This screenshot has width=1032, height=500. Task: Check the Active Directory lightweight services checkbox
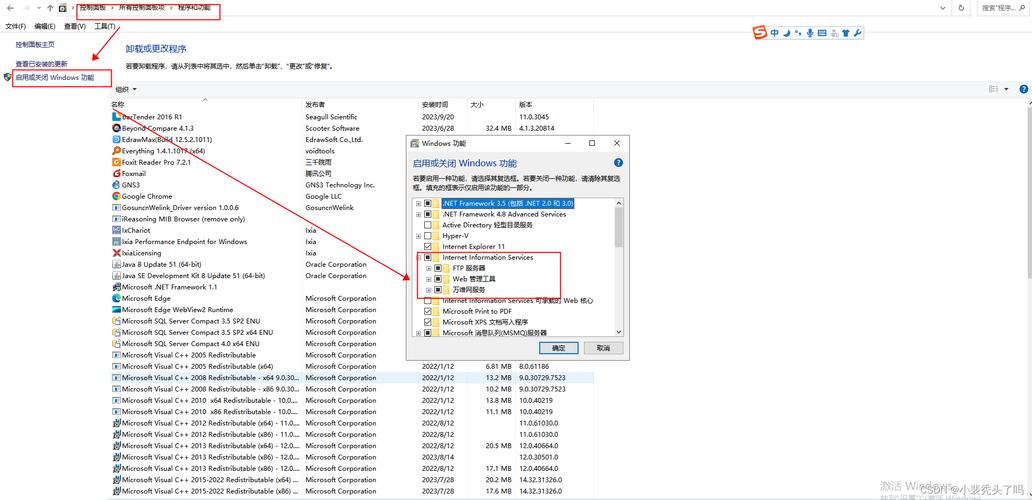(428, 225)
